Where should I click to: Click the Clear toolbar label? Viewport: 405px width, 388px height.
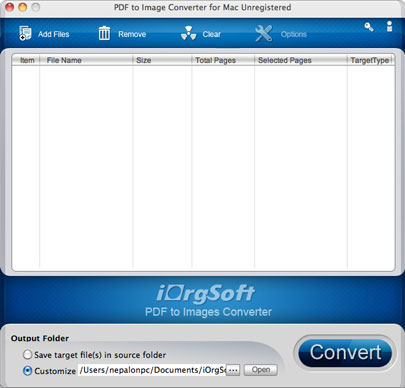(x=212, y=34)
